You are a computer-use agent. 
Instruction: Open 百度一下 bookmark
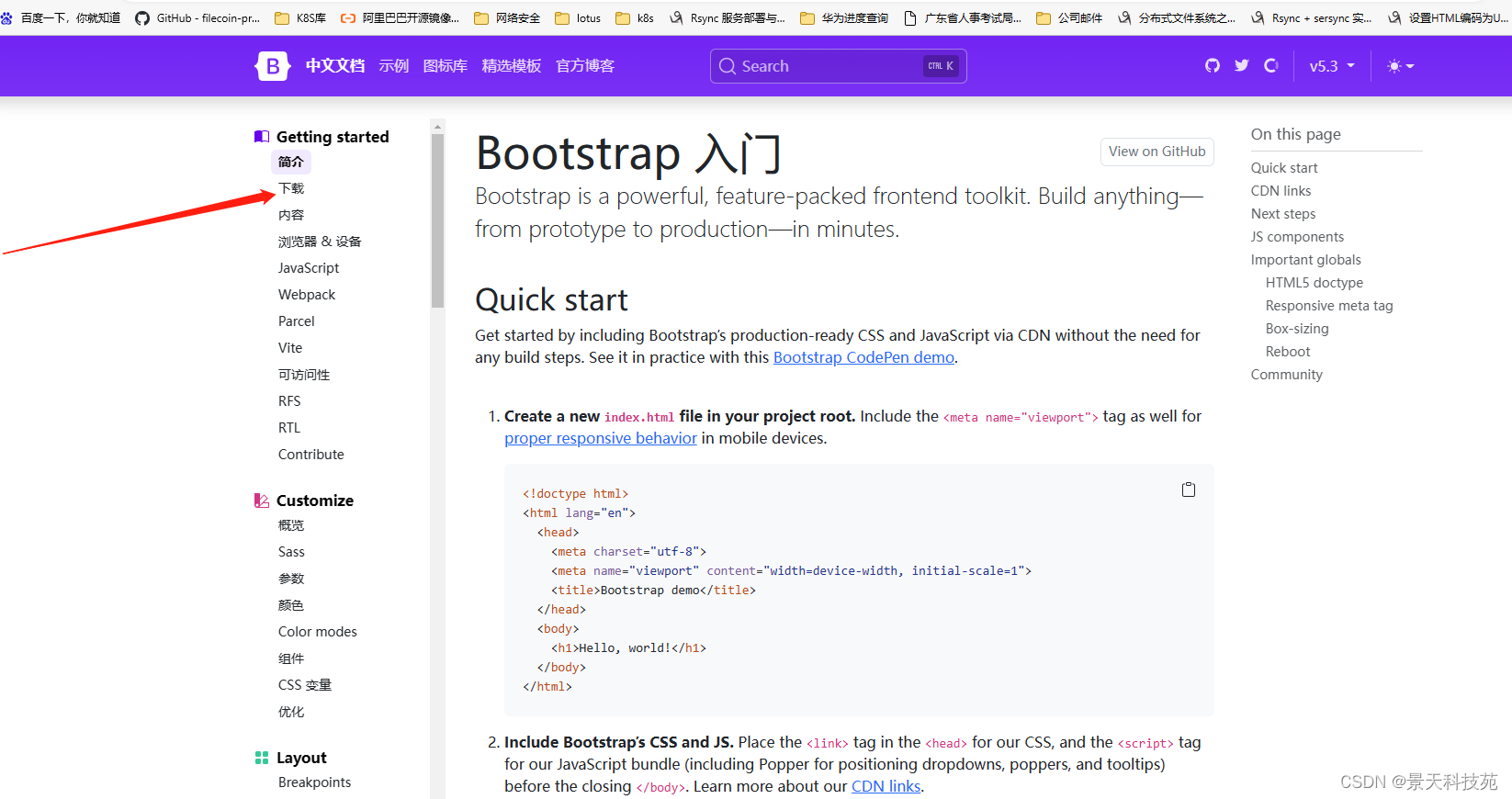pos(61,17)
